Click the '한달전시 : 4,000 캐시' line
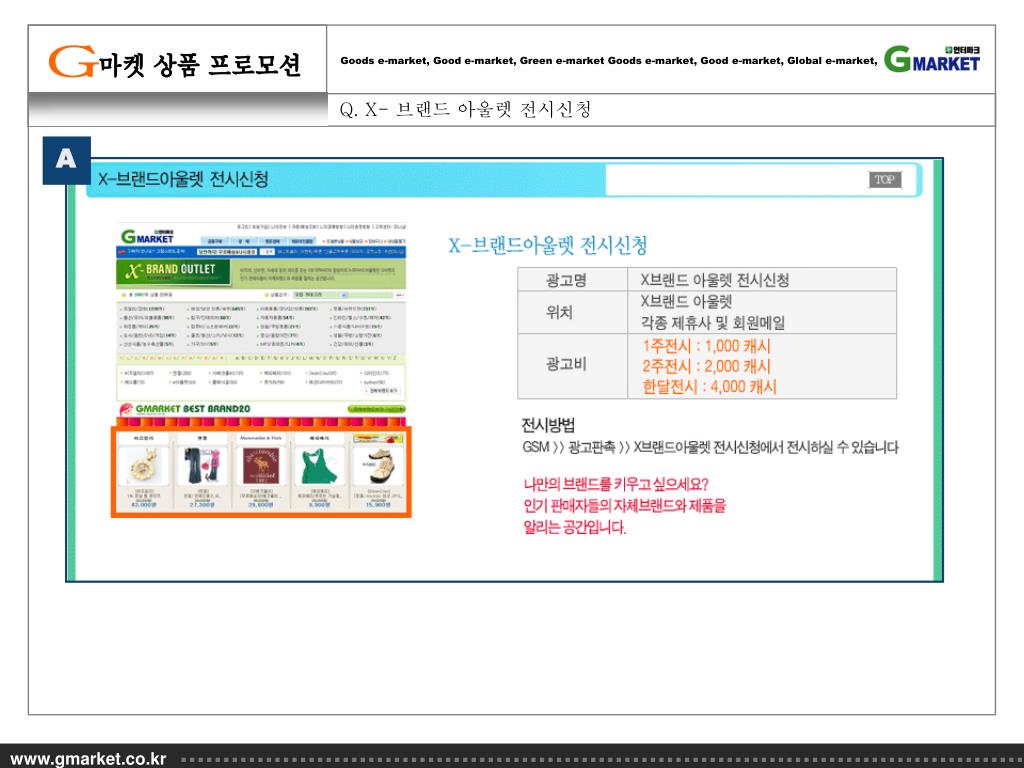 click(x=709, y=387)
